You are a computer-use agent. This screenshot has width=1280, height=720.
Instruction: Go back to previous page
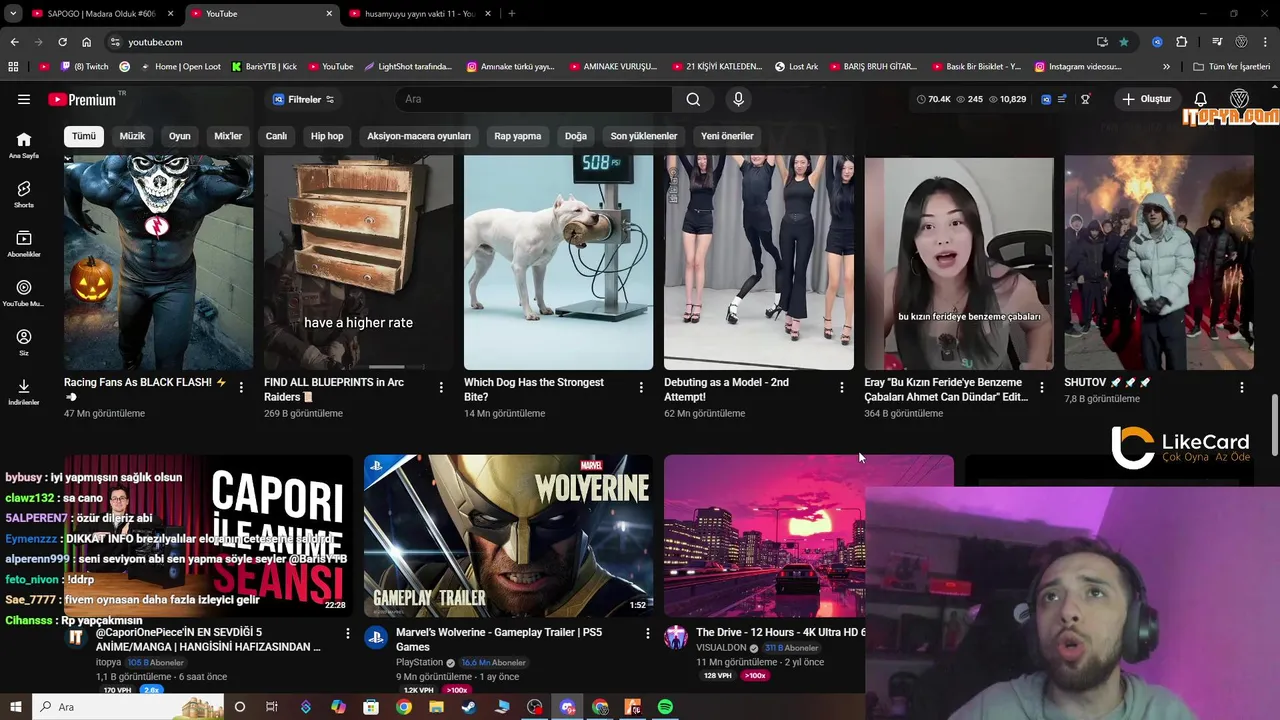[x=14, y=42]
